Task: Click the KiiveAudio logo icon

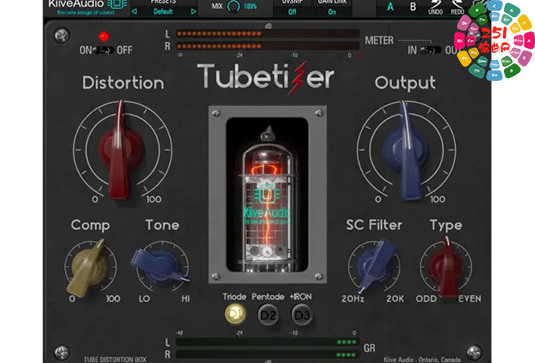Action: [117, 4]
